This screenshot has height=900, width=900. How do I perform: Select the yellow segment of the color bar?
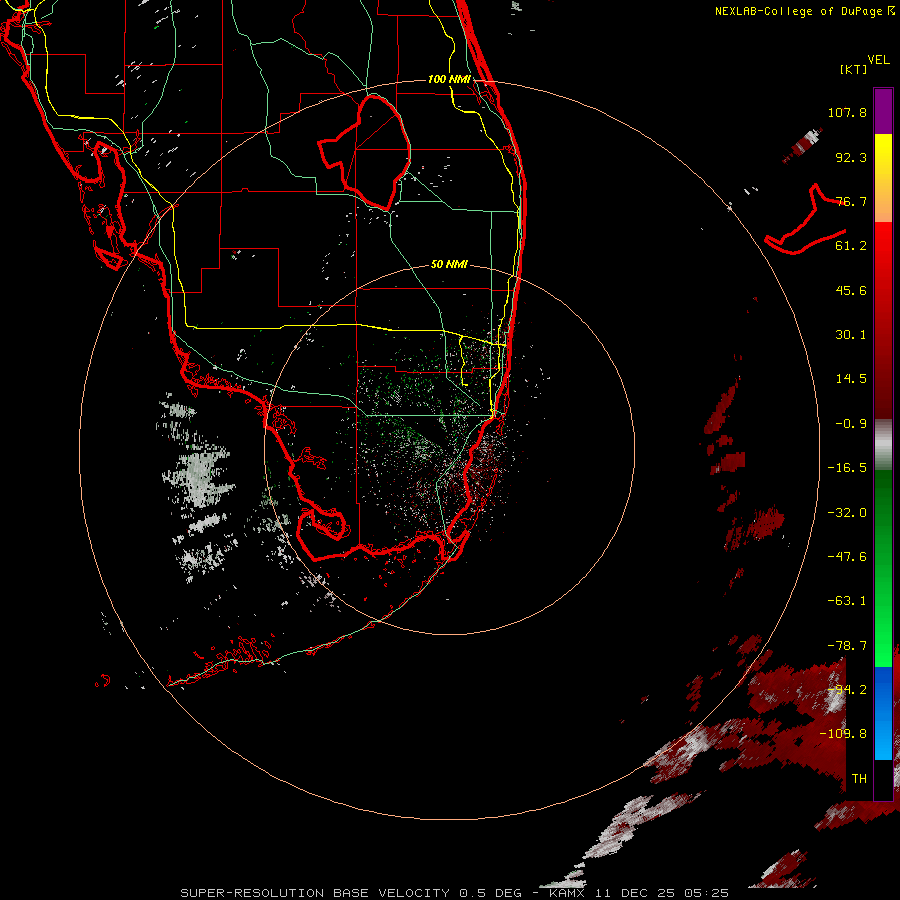click(883, 179)
